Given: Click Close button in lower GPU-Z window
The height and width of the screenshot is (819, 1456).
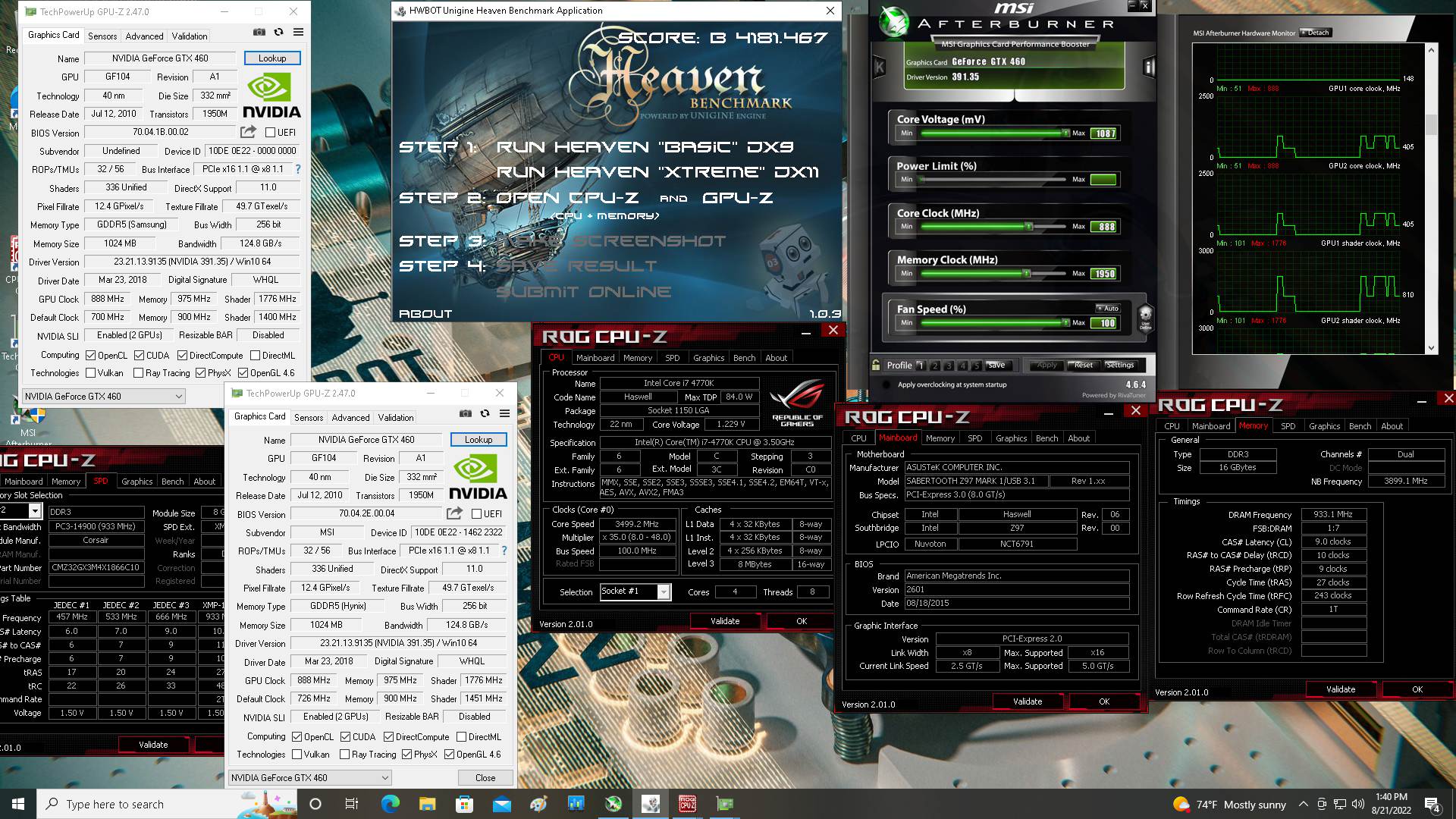Looking at the screenshot, I should (x=485, y=777).
